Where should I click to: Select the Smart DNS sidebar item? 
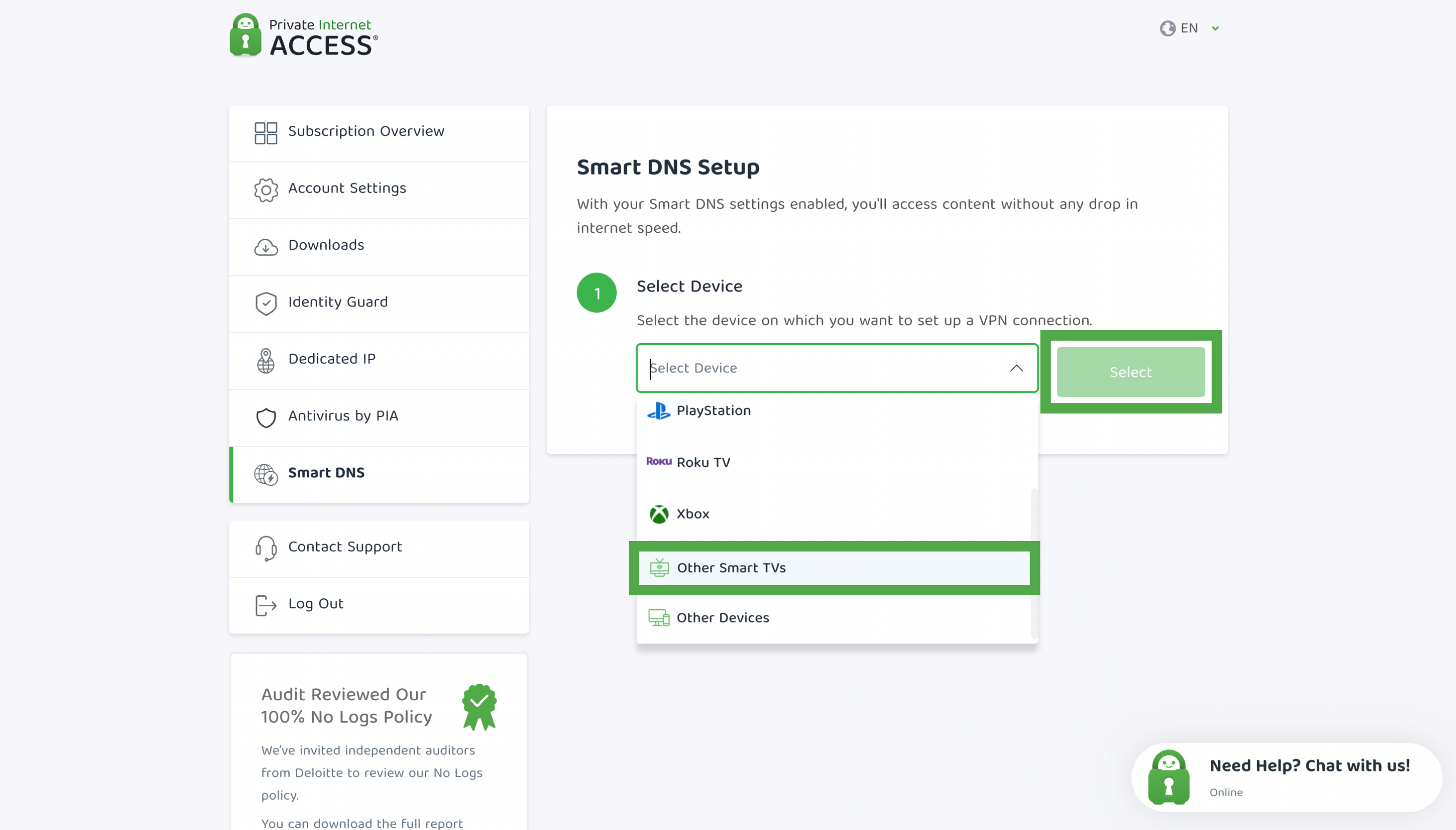pos(379,475)
